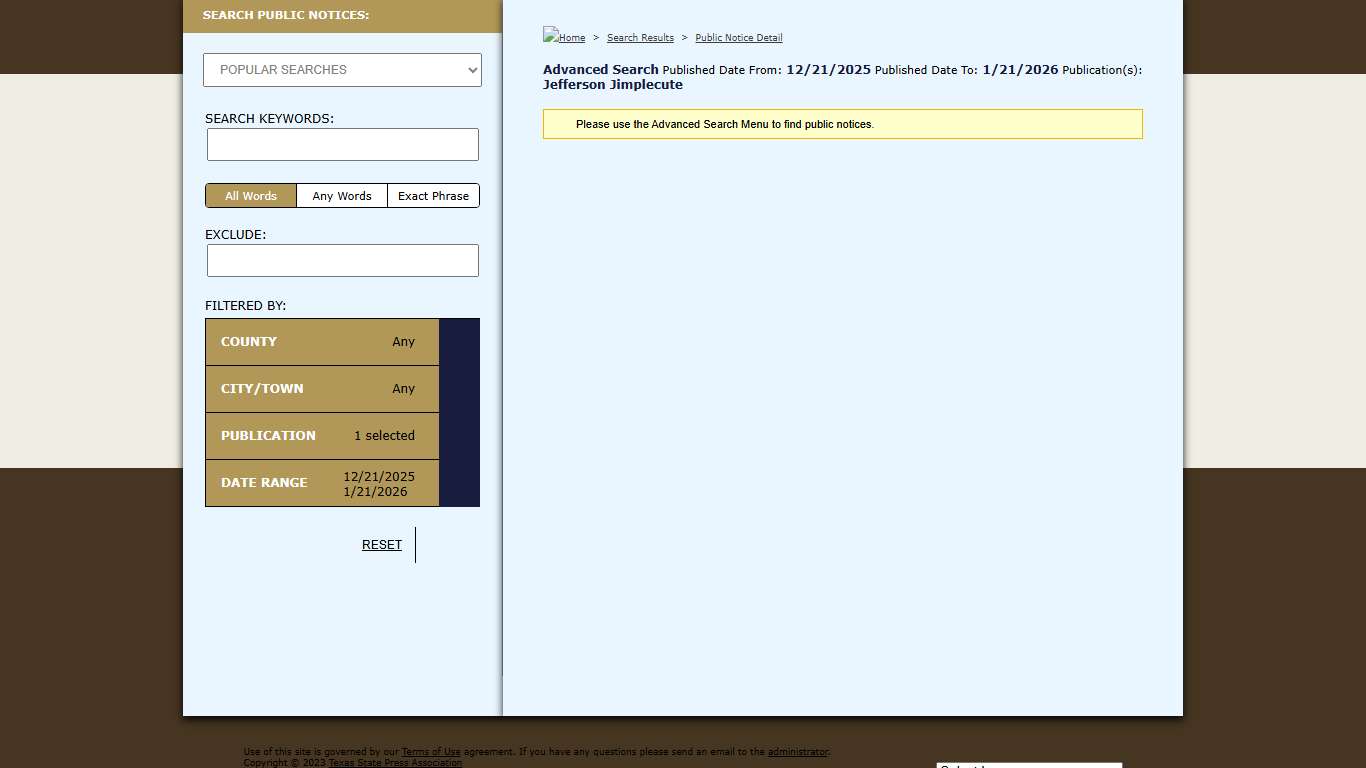This screenshot has width=1366, height=768.
Task: Choose the Exact Phrase option
Action: point(433,196)
